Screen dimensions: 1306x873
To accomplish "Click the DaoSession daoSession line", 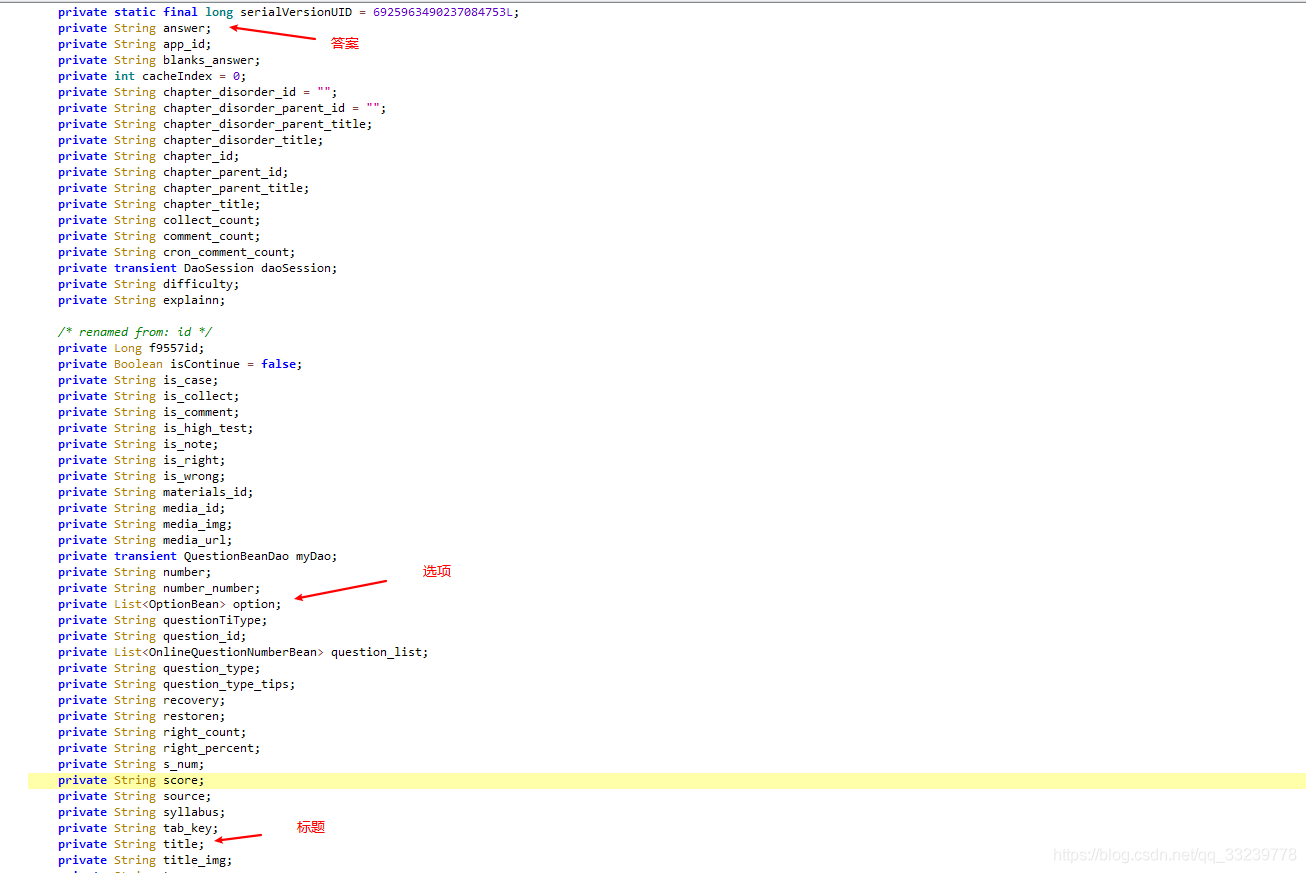I will 198,268.
